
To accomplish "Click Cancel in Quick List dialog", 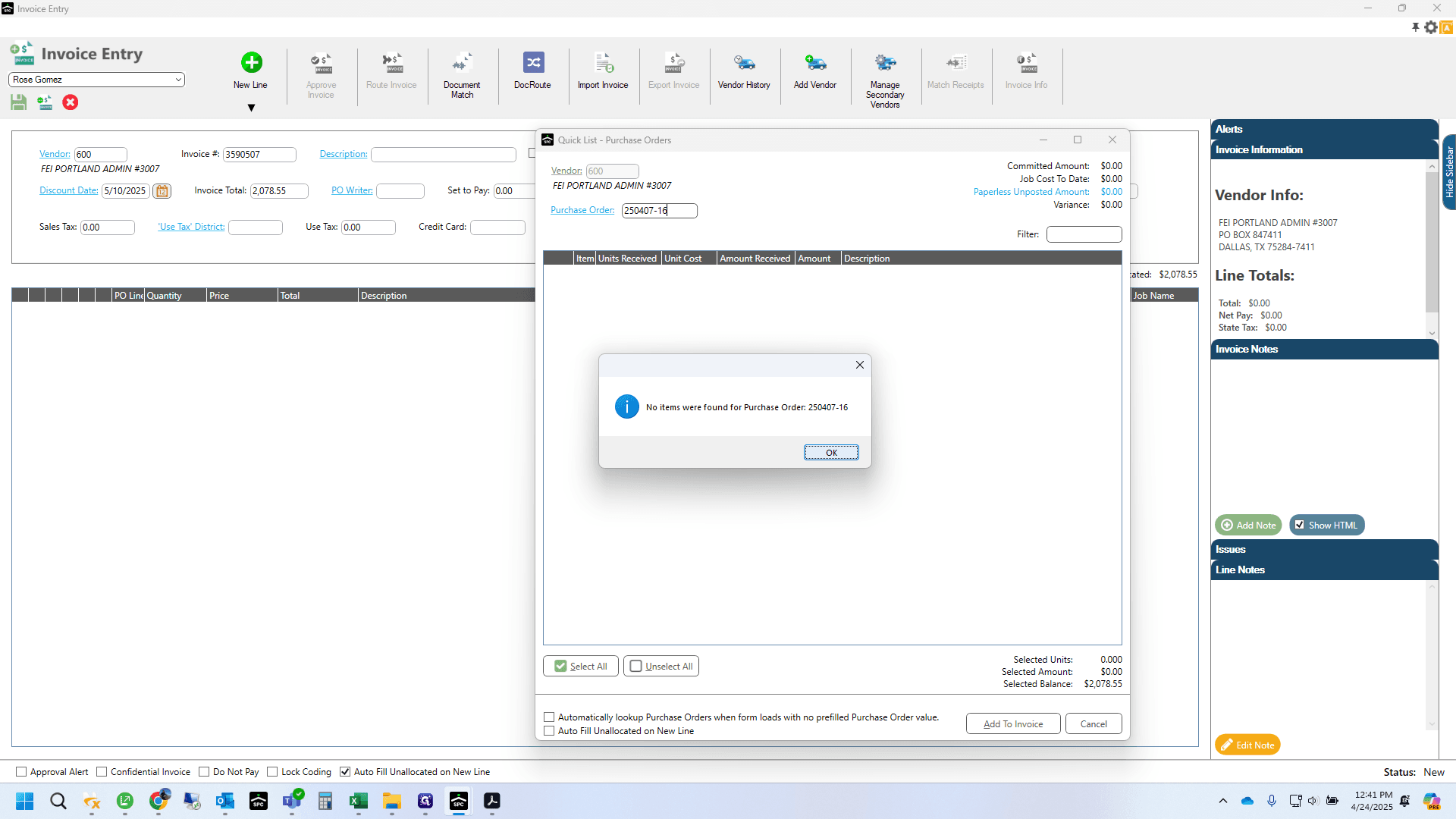I will click(x=1094, y=723).
